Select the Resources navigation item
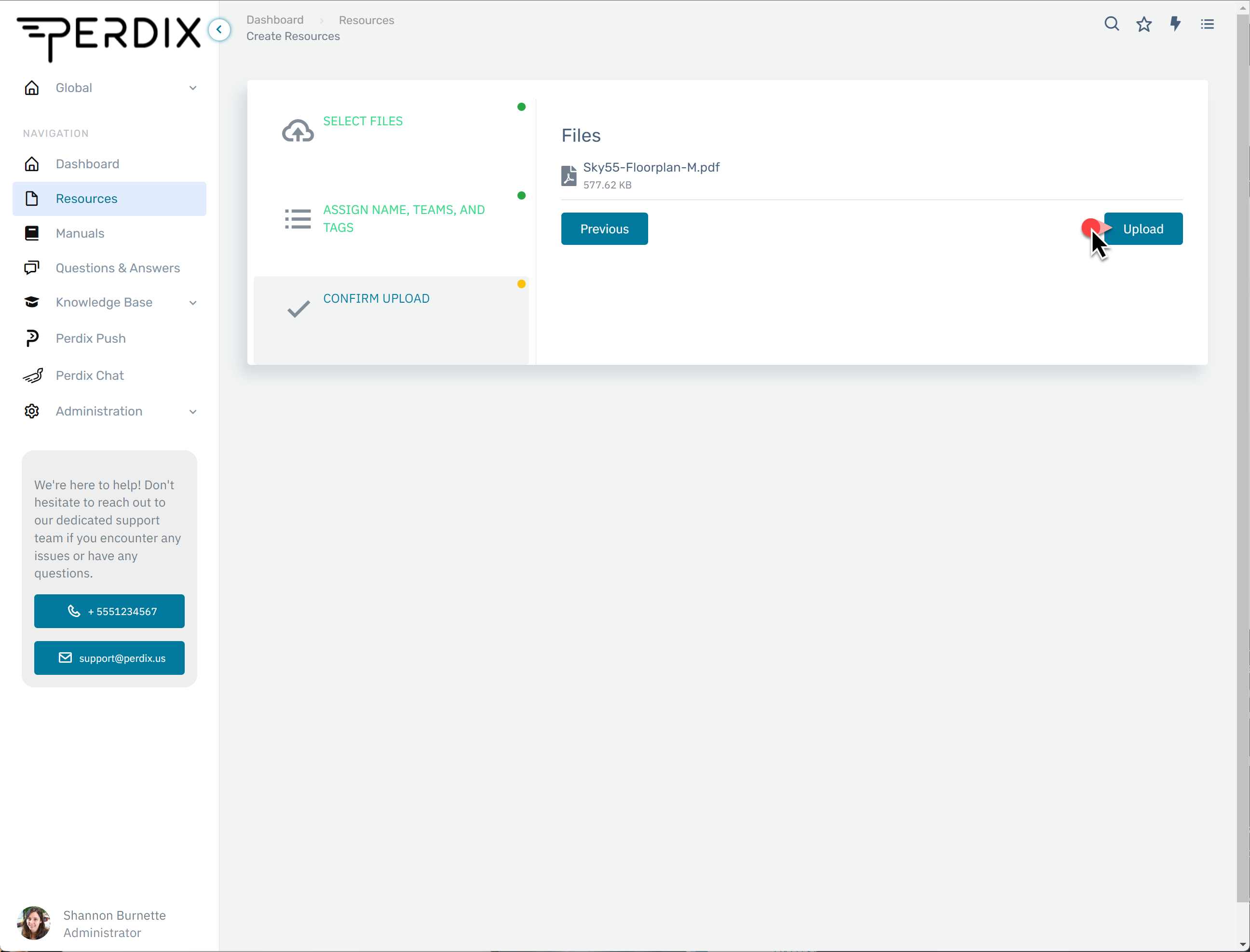Screen dimensions: 1250x952 pos(109,198)
